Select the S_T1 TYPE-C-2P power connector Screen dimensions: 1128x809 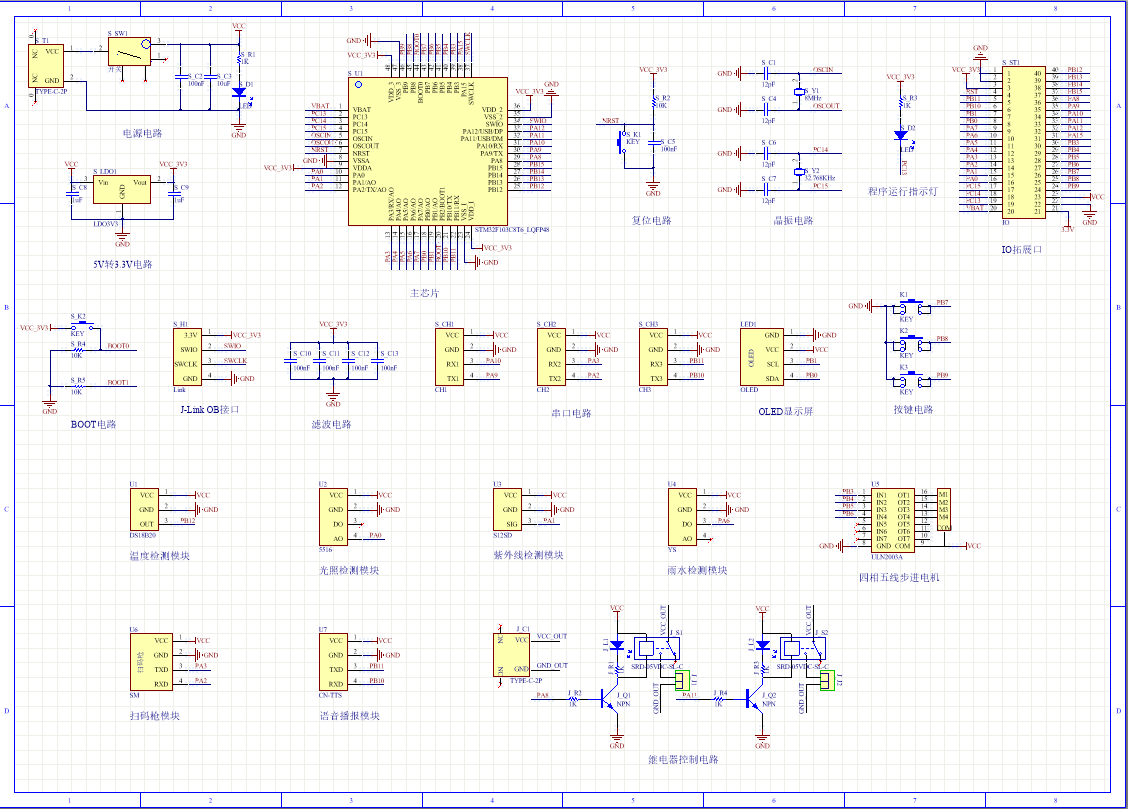pyautogui.click(x=46, y=65)
